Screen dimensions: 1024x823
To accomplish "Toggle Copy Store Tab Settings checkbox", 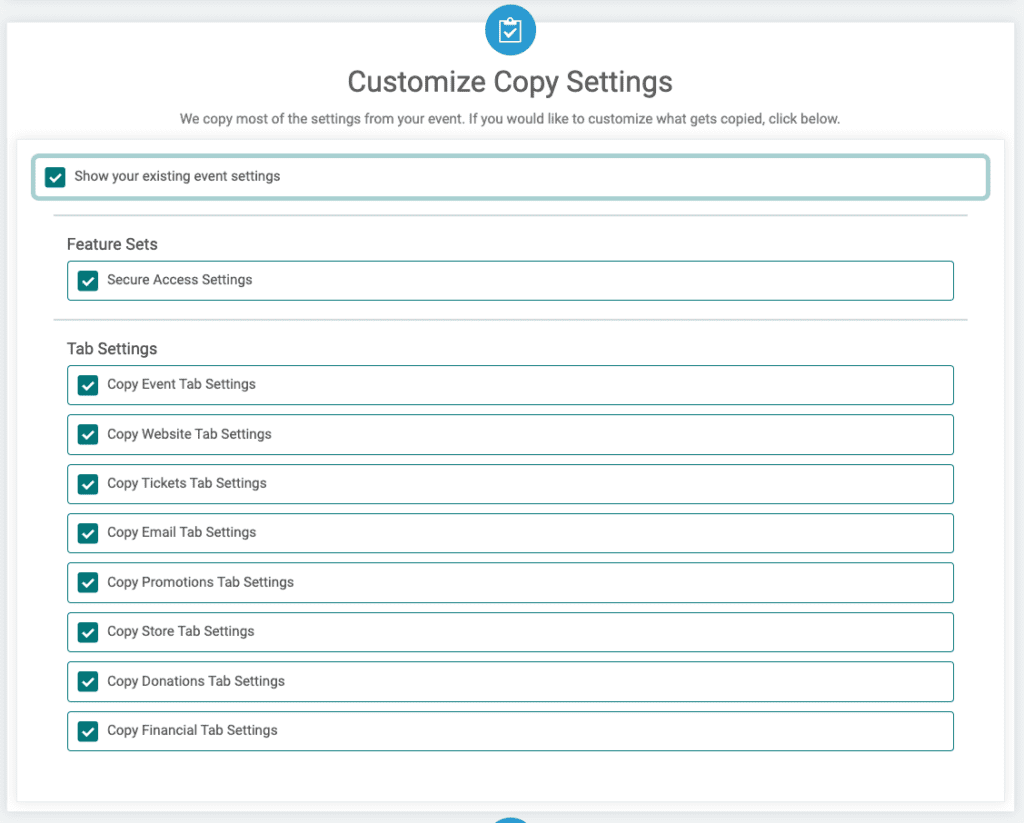I will (88, 632).
